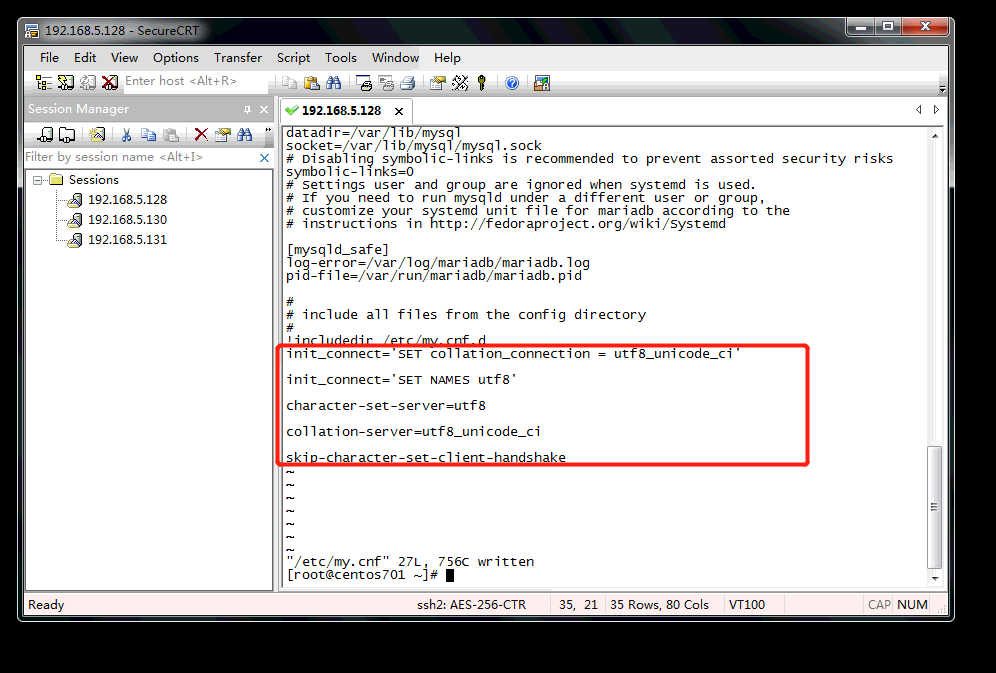Viewport: 996px width, 673px height.
Task: Open the Transfer menu
Action: click(x=238, y=58)
